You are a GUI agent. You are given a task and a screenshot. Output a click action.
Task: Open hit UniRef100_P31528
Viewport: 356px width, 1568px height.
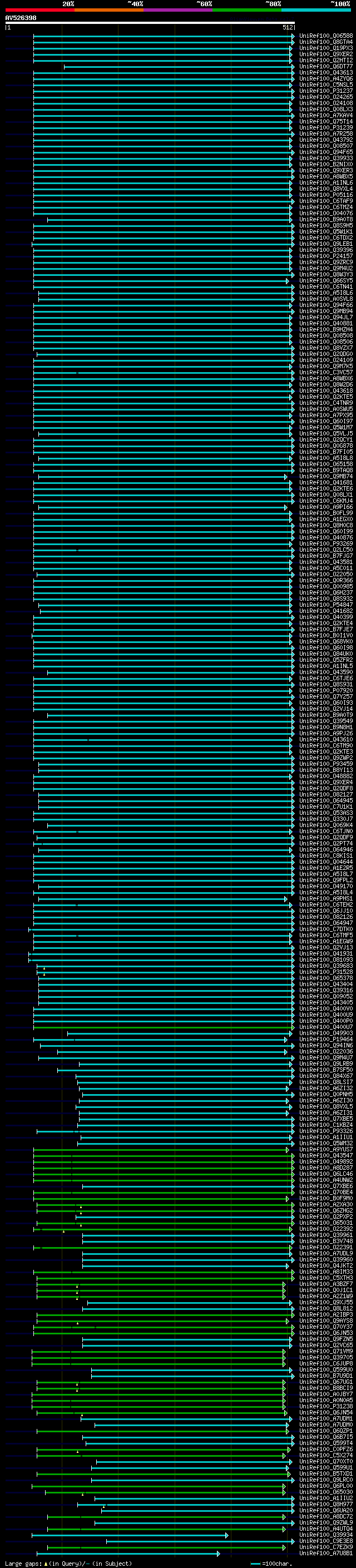pos(325,972)
